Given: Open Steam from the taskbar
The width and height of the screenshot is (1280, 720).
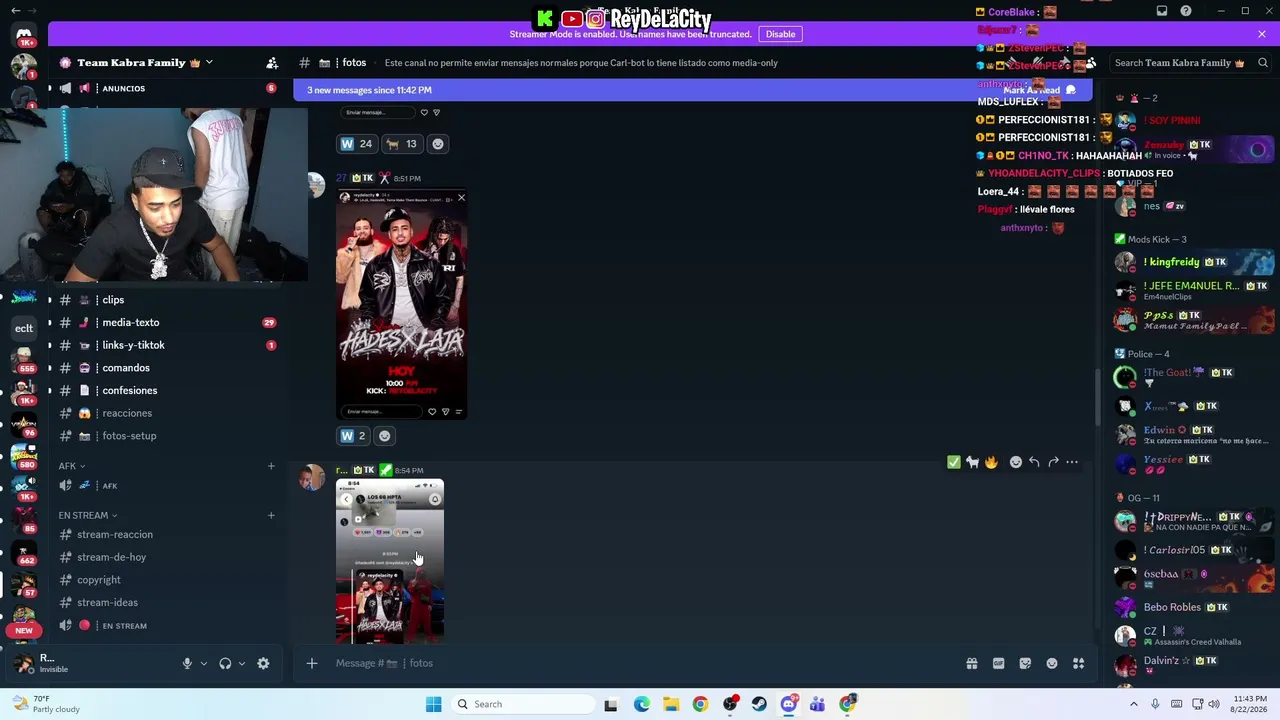Looking at the screenshot, I should (x=759, y=704).
